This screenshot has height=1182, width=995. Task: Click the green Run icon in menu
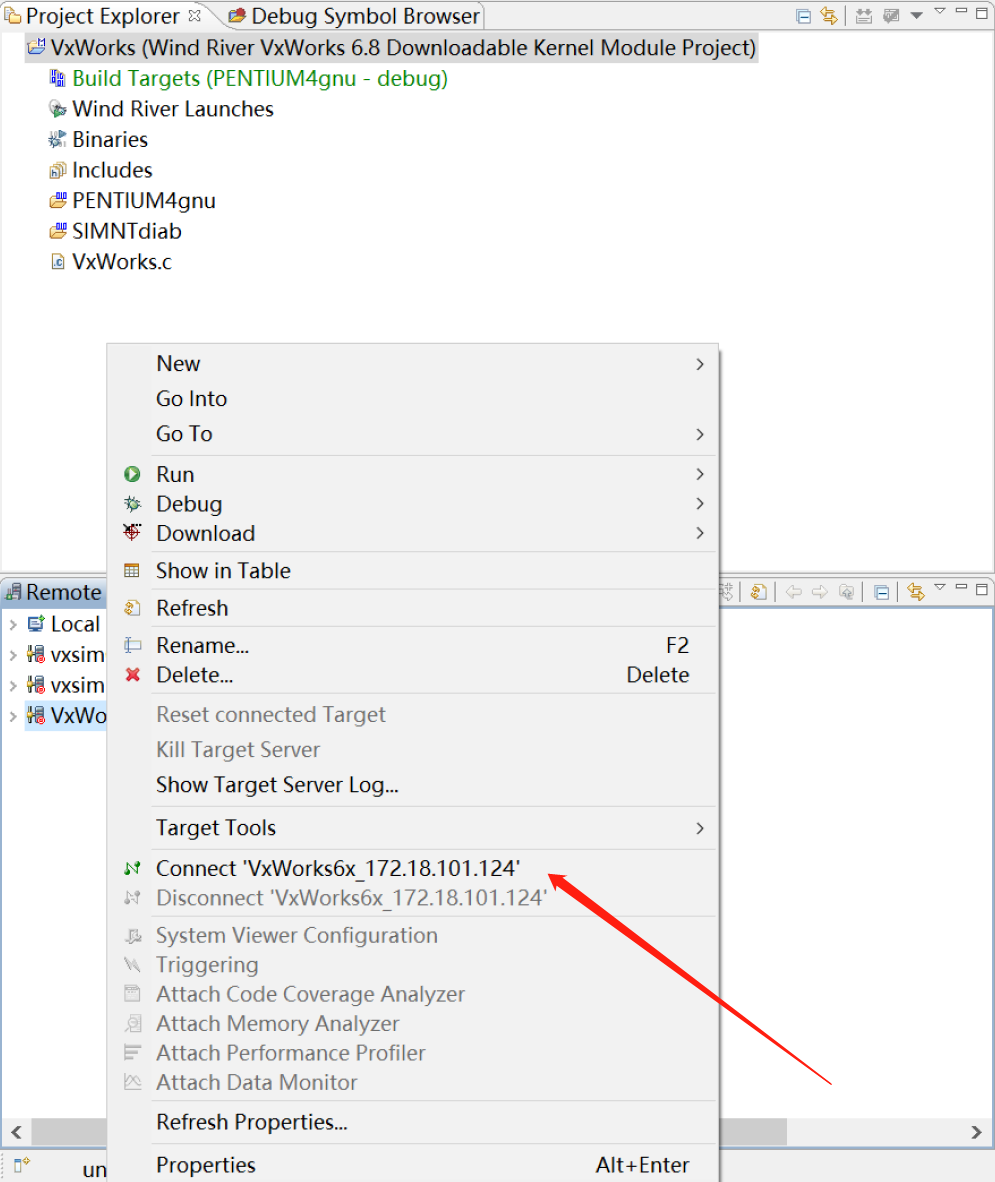click(132, 474)
